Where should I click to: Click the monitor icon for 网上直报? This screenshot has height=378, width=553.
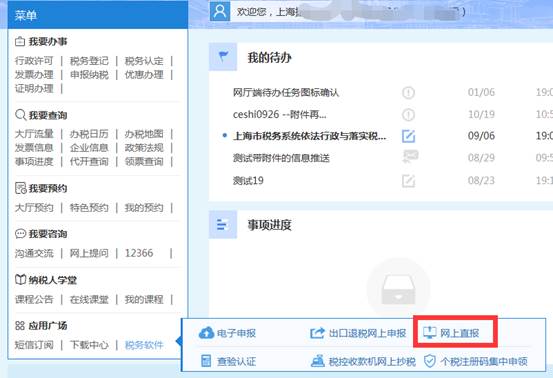pos(430,332)
